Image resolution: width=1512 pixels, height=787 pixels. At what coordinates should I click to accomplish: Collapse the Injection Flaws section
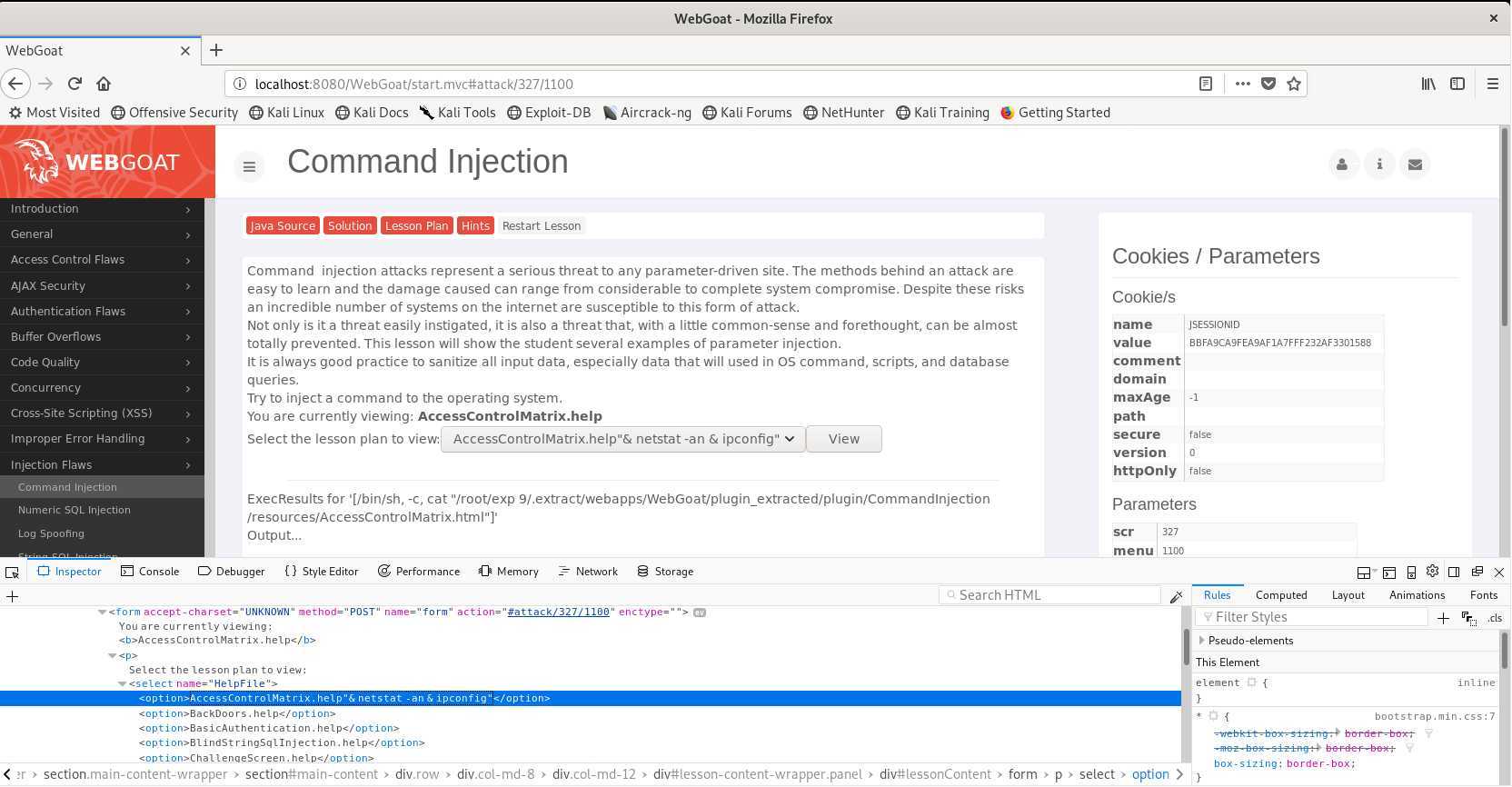click(x=102, y=464)
